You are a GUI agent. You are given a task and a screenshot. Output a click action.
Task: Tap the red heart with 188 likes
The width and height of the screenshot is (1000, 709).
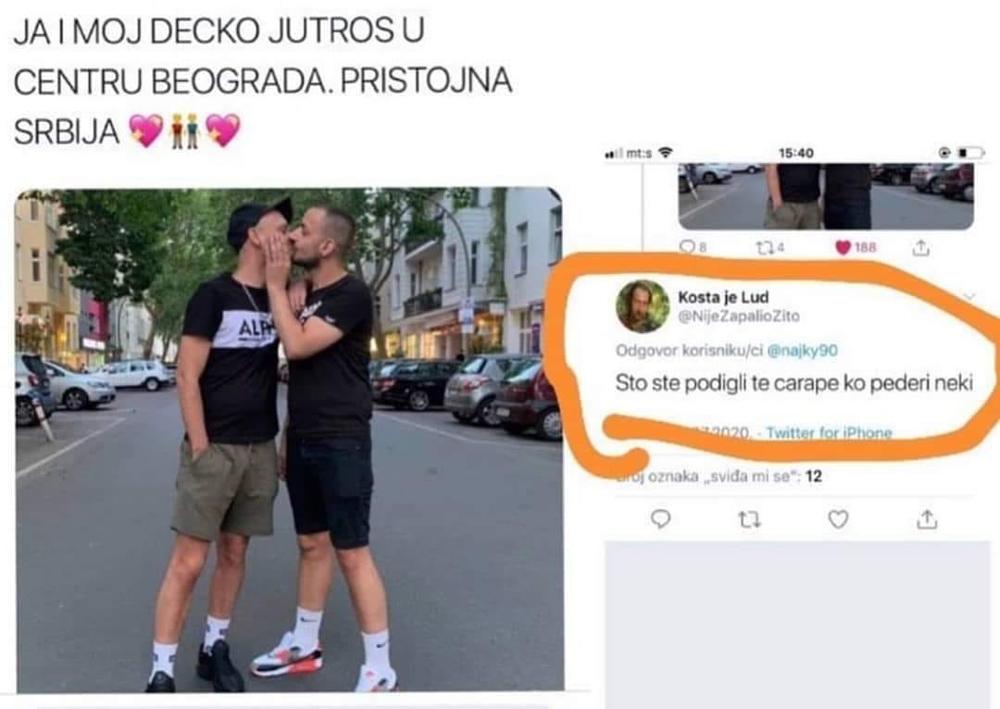click(x=856, y=247)
